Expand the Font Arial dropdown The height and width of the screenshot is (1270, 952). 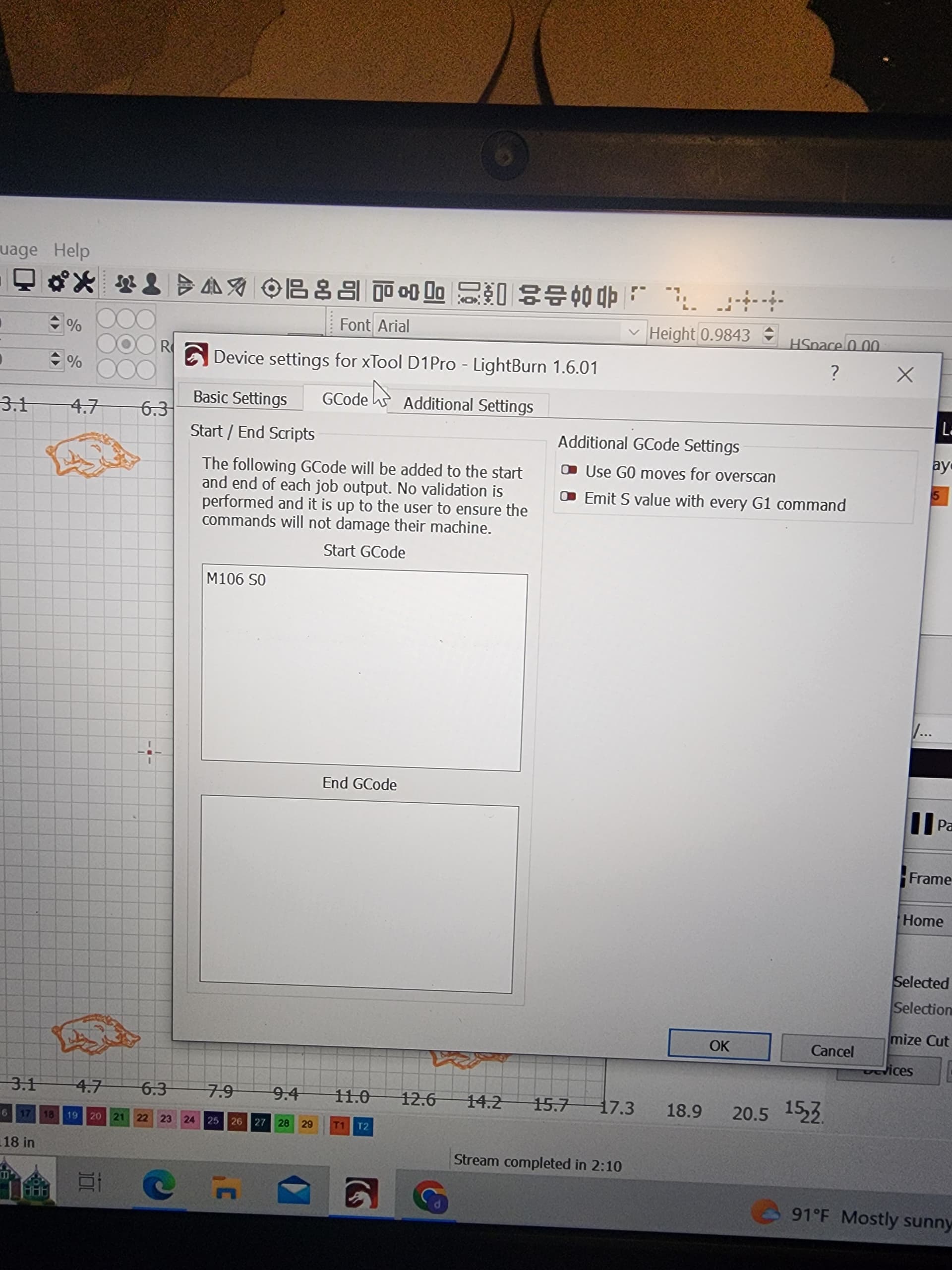pyautogui.click(x=634, y=332)
